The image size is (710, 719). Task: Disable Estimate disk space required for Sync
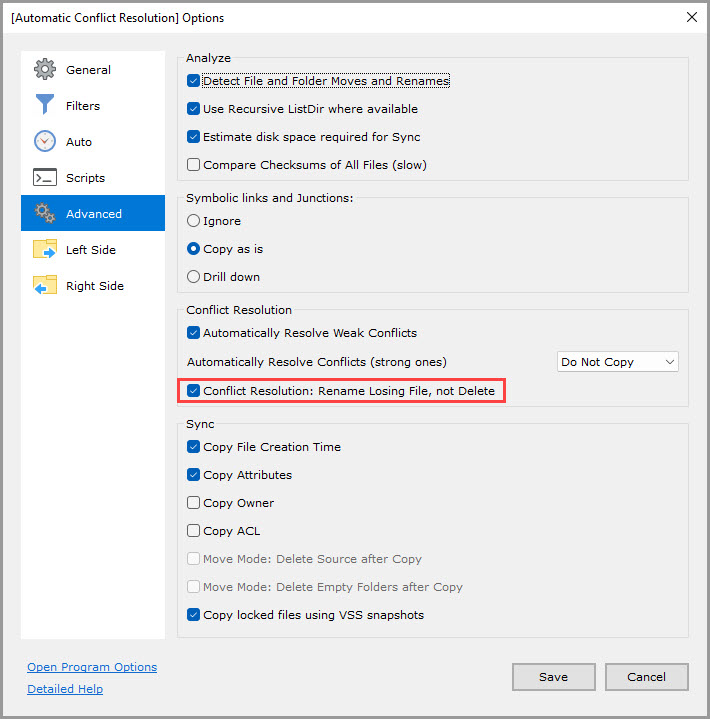tap(193, 137)
